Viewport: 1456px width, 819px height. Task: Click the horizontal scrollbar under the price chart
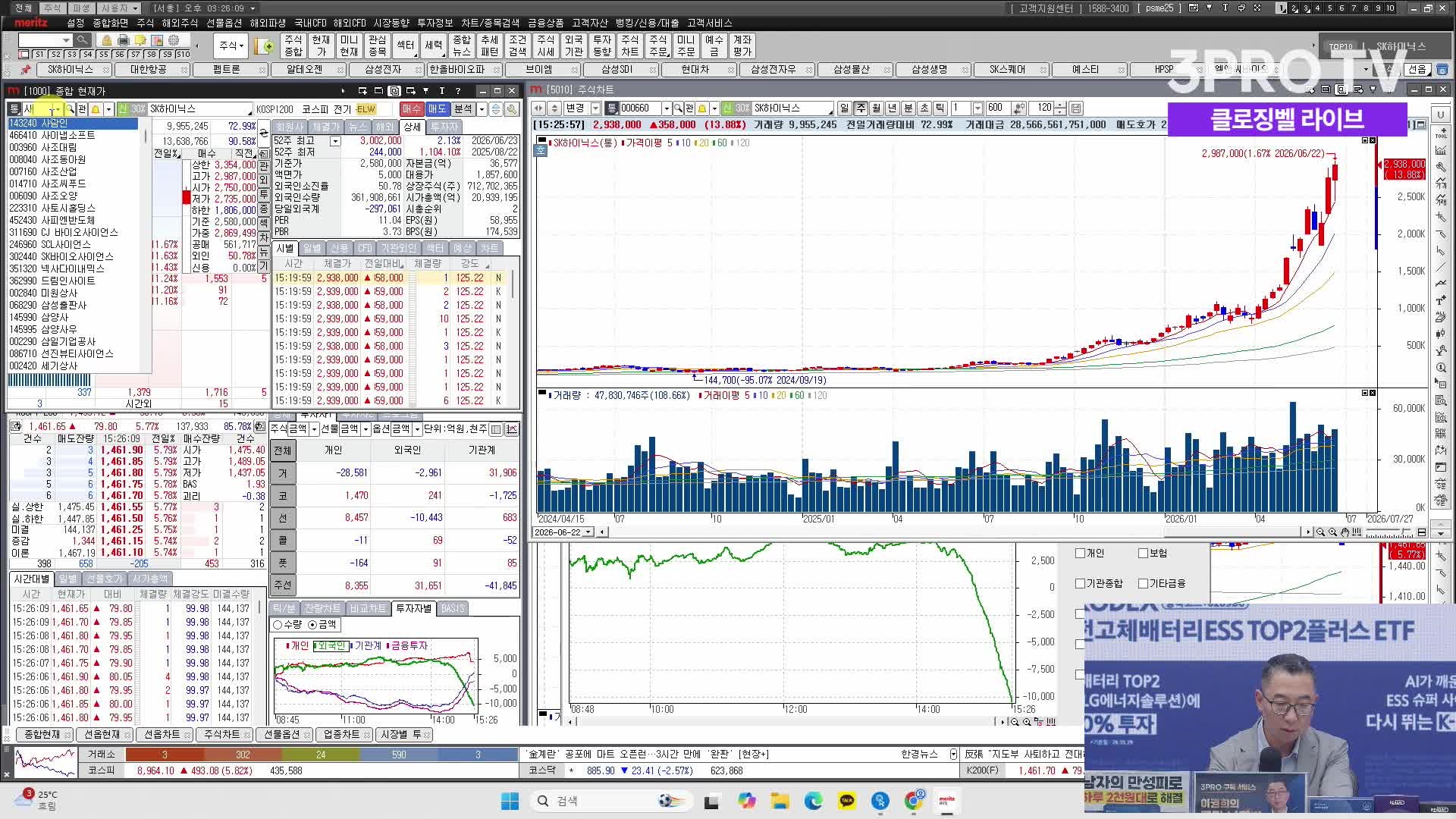pos(957,532)
